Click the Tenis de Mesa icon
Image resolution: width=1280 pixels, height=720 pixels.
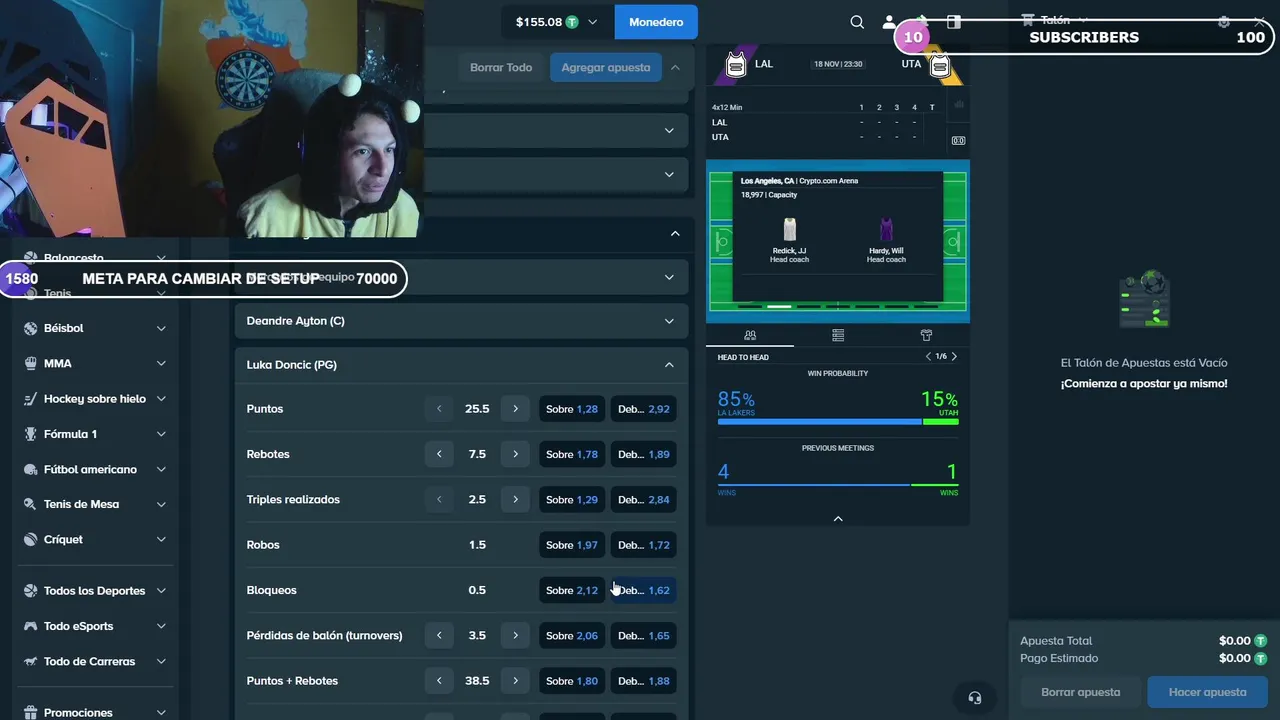click(31, 504)
